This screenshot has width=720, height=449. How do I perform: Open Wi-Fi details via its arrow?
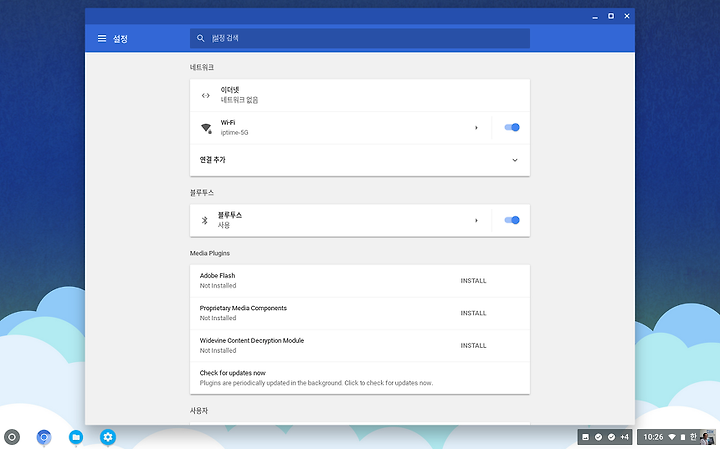476,128
